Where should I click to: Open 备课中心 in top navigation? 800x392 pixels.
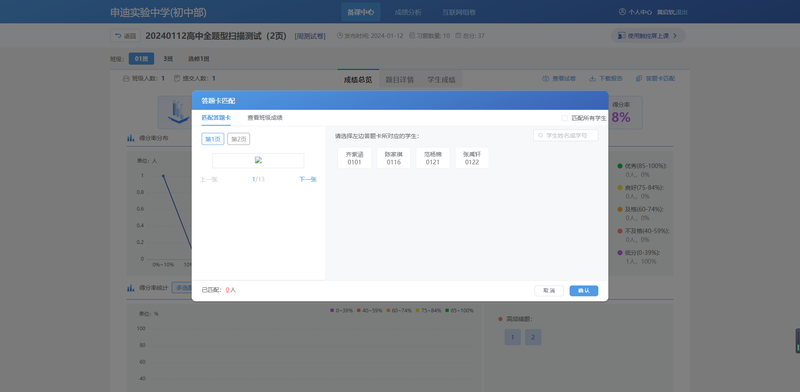[361, 12]
